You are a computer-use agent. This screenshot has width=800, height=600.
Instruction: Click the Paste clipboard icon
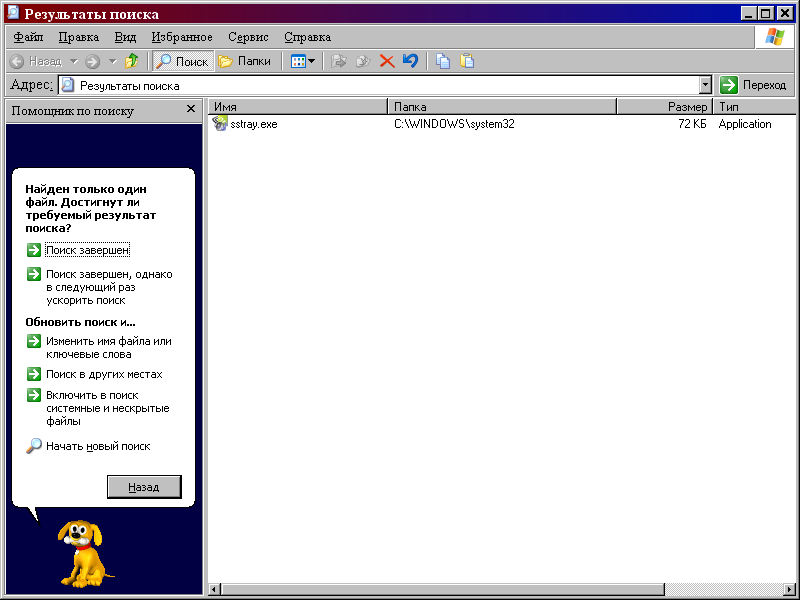point(466,61)
